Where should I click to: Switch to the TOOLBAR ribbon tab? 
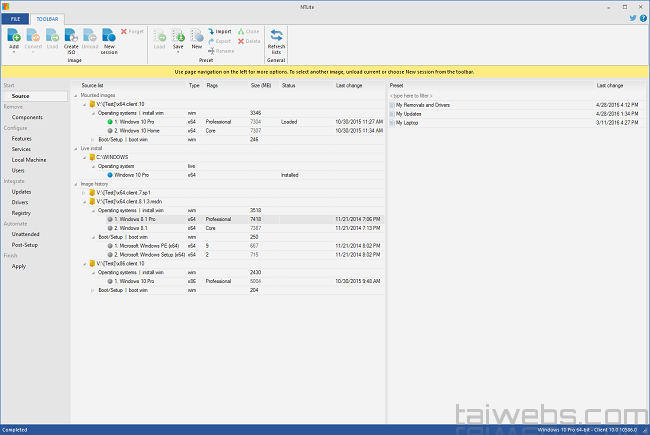point(47,19)
